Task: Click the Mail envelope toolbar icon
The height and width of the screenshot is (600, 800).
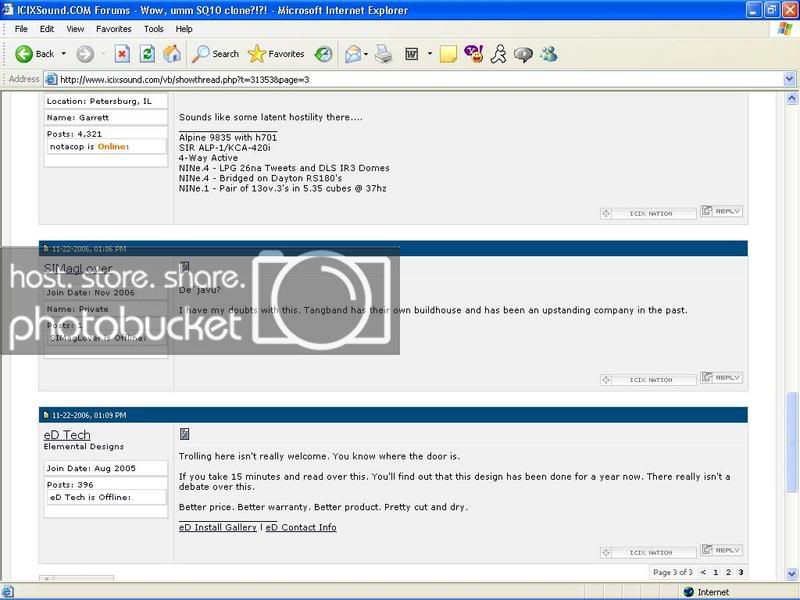Action: pos(353,54)
